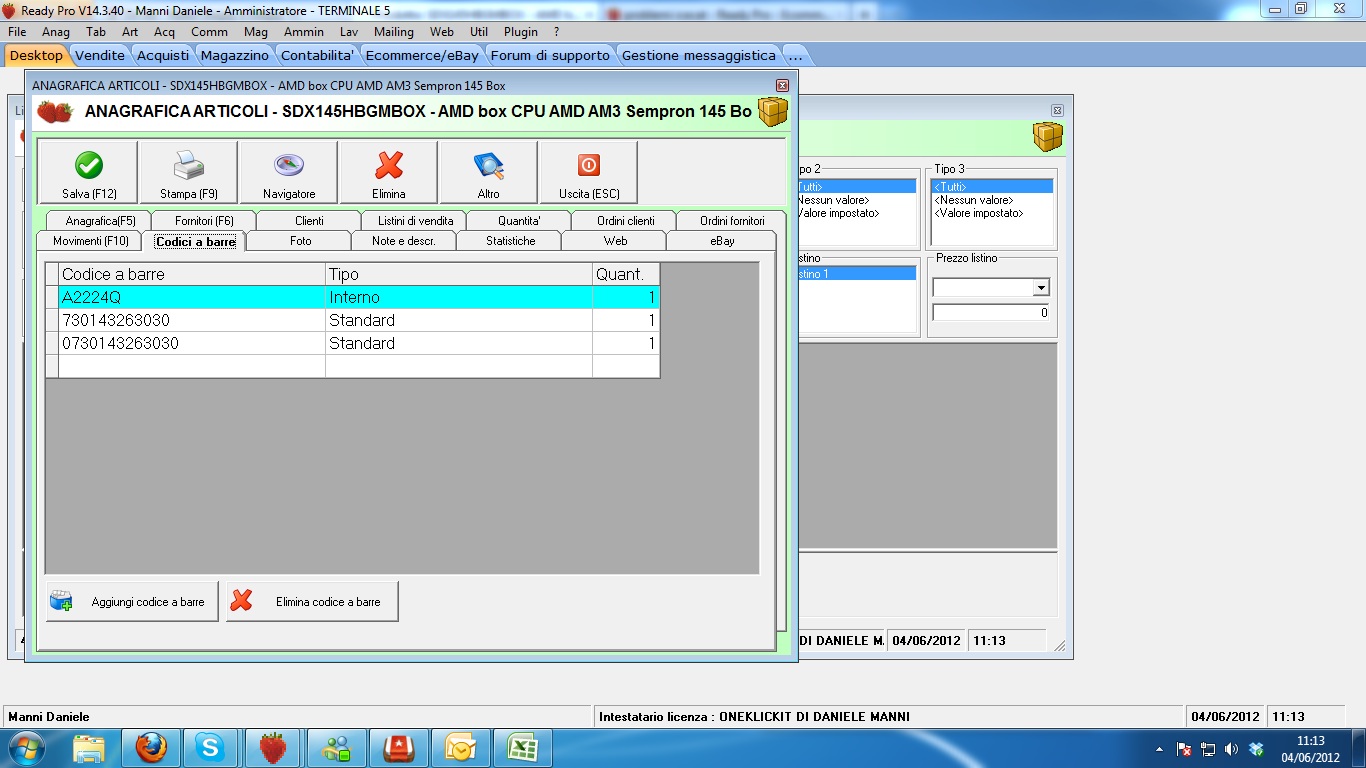Image resolution: width=1366 pixels, height=768 pixels.
Task: Click the yellow box icon in the Anagrafica Articoli header
Action: click(x=772, y=112)
